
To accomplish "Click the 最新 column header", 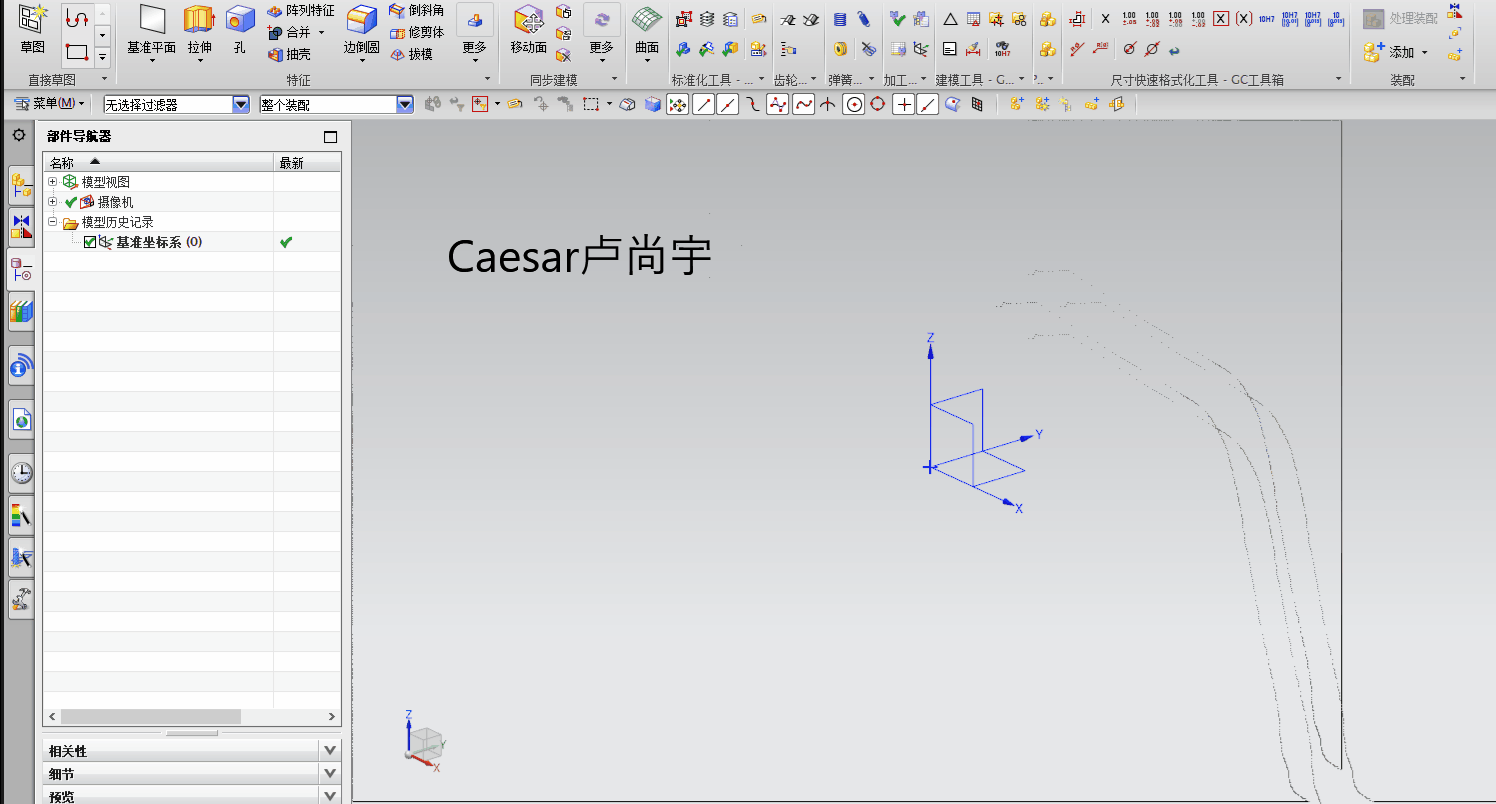I will tap(307, 162).
